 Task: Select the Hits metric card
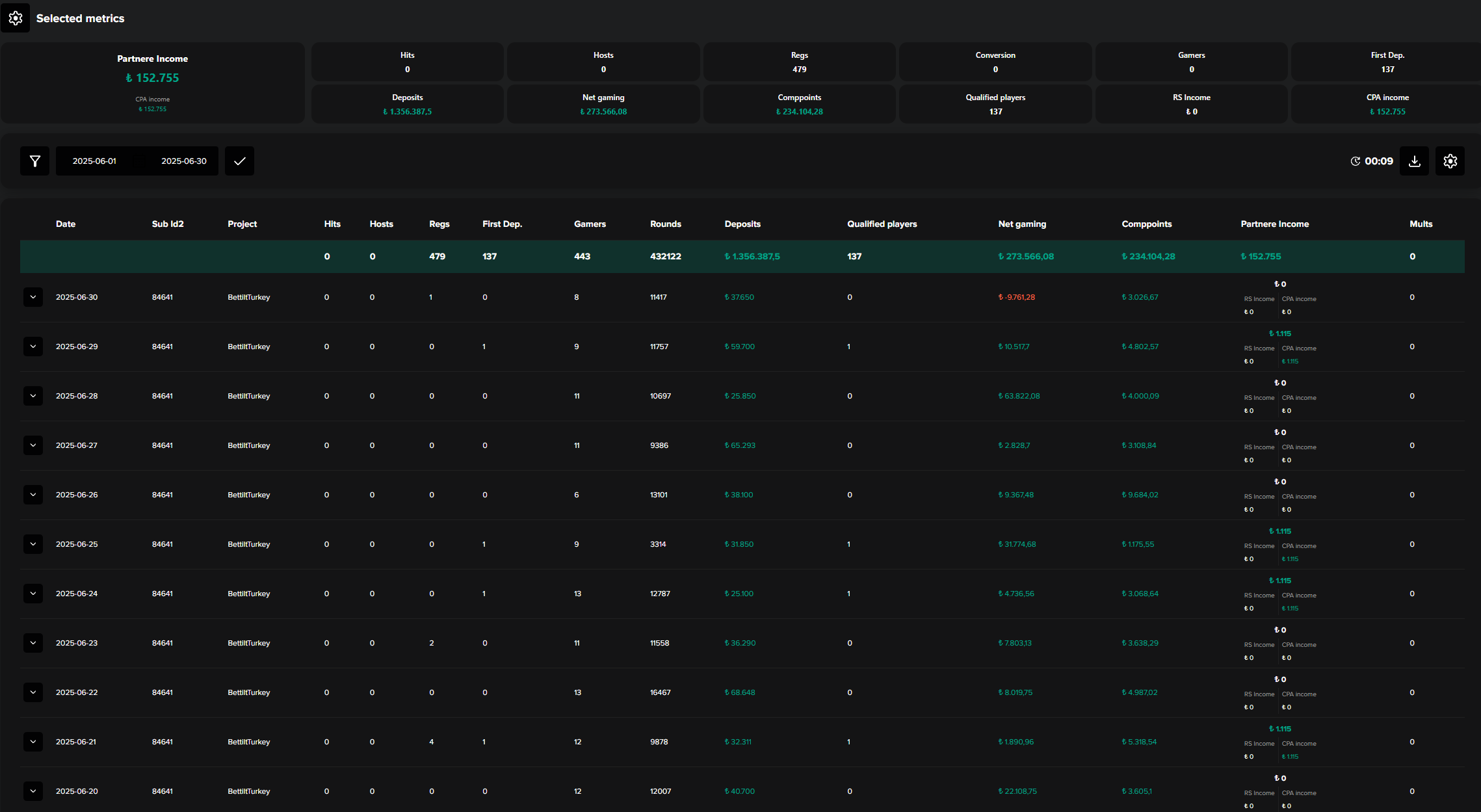pos(408,62)
